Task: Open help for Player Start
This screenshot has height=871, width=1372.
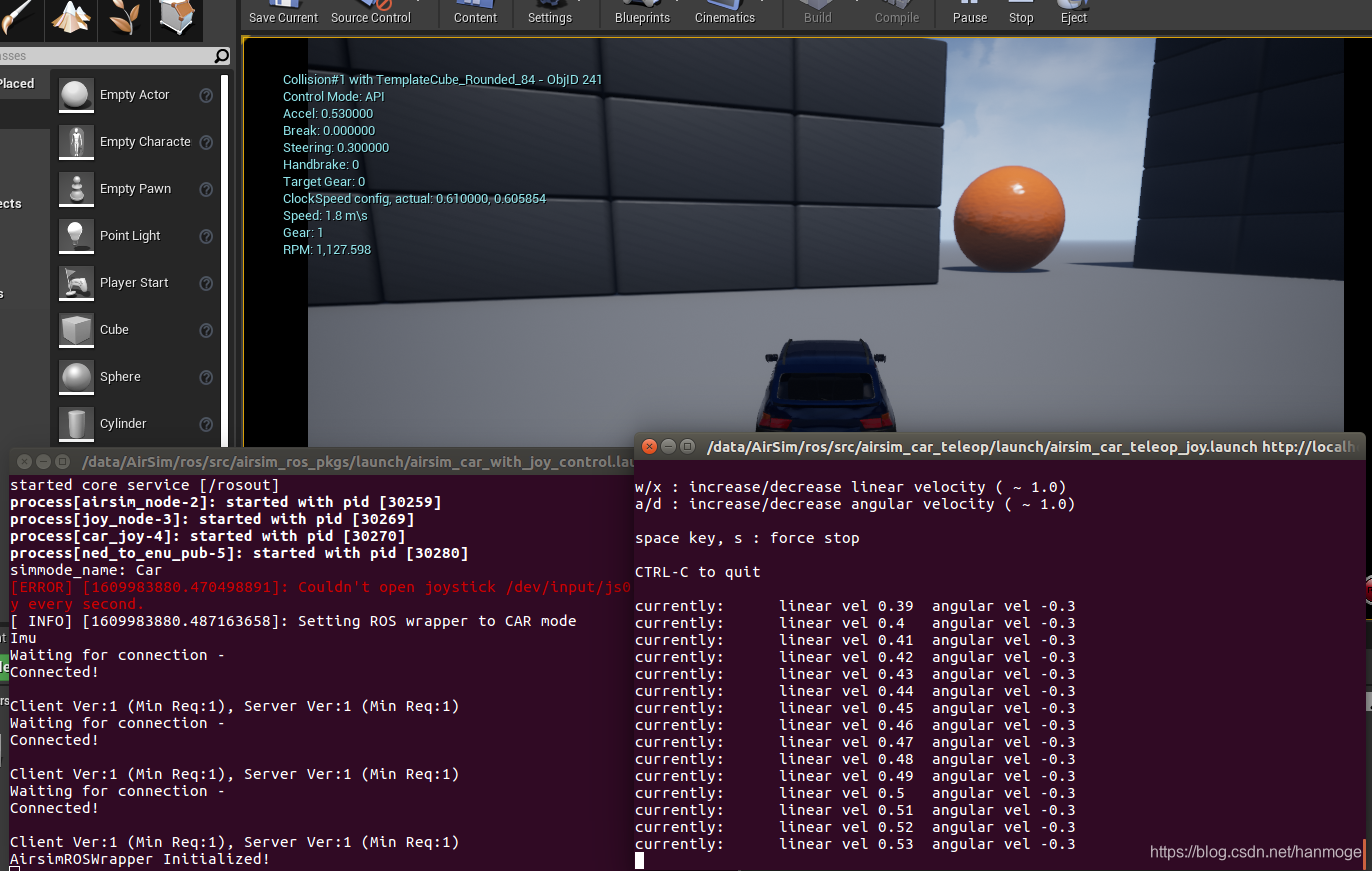Action: 206,284
